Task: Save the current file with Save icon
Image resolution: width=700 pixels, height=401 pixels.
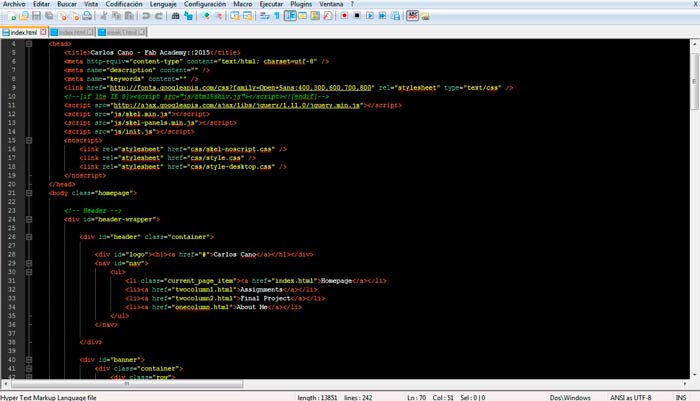Action: (37, 17)
